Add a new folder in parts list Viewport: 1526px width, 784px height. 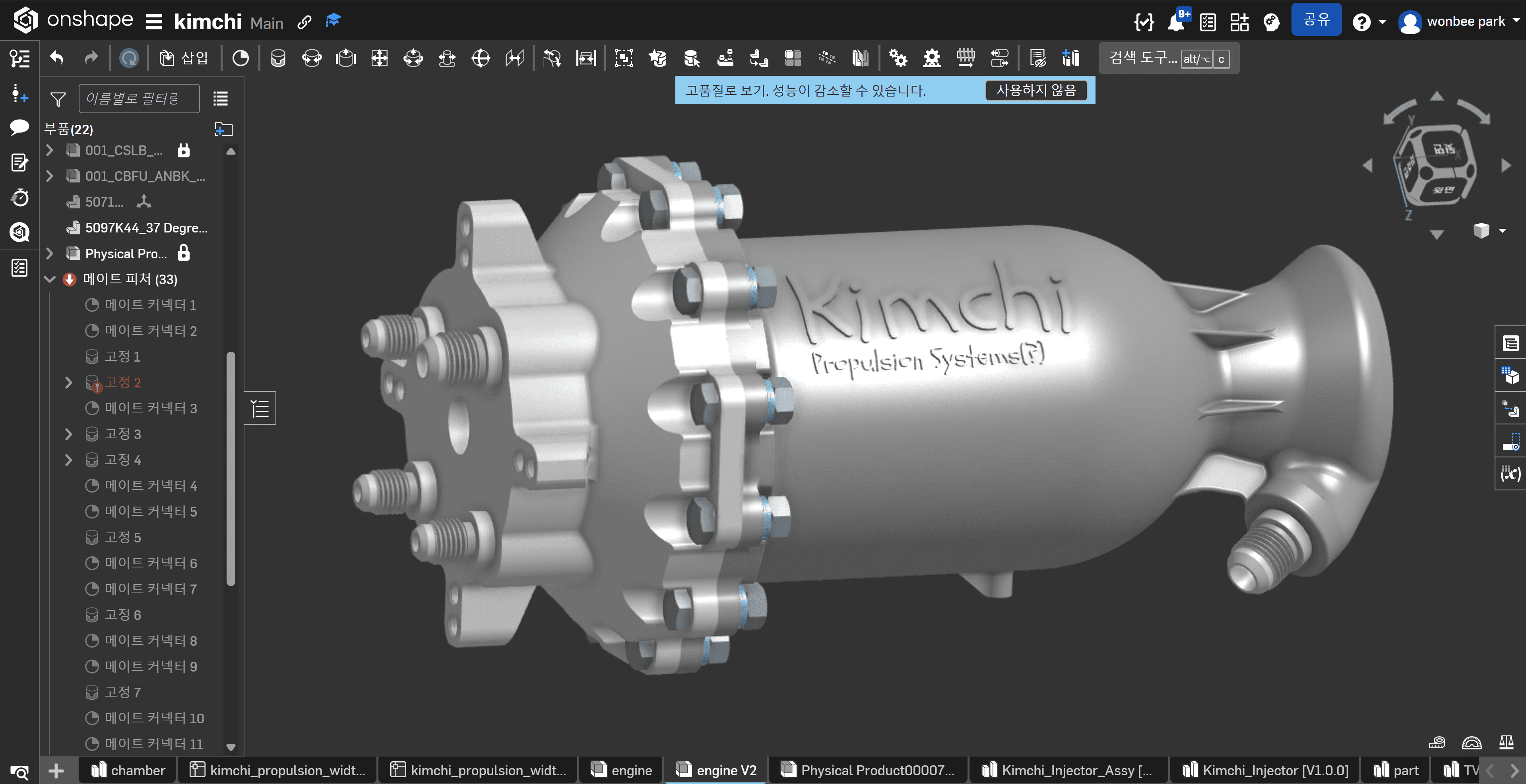223,129
